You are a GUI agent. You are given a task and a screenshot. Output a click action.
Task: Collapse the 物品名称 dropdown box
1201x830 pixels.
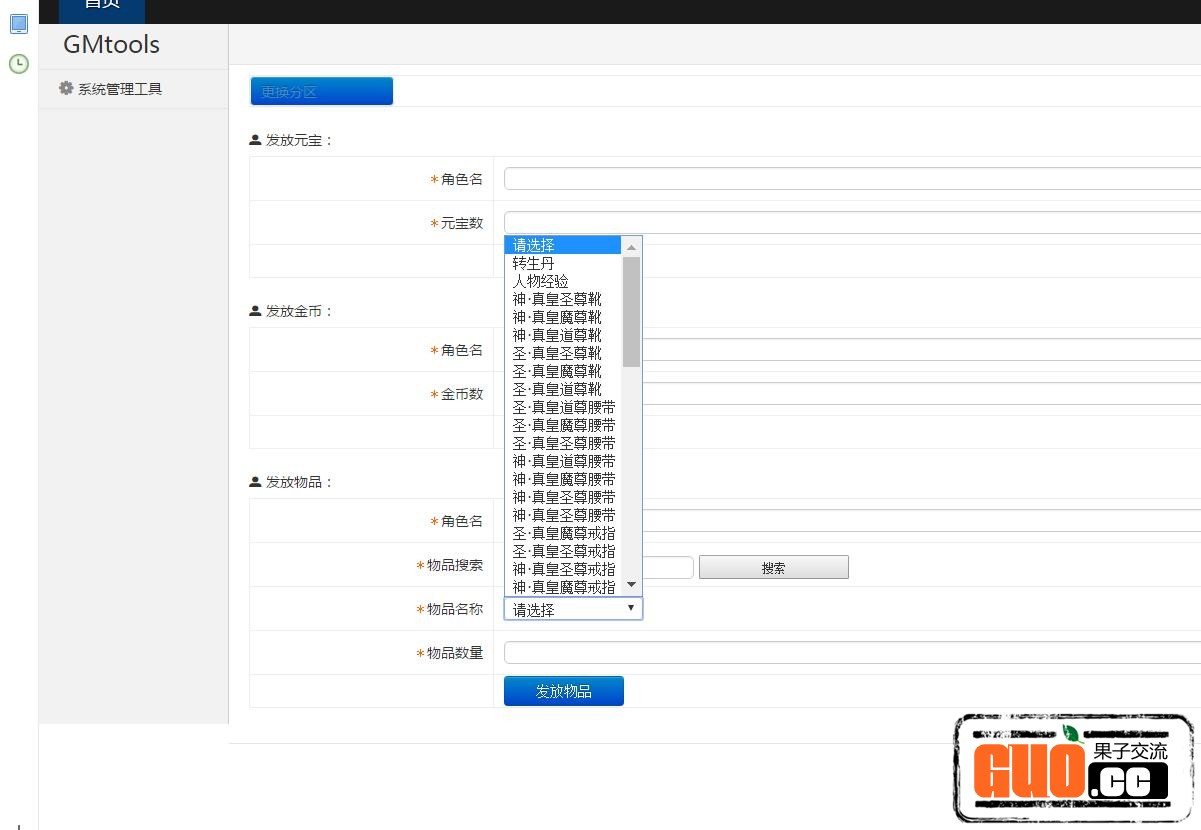pyautogui.click(x=573, y=609)
